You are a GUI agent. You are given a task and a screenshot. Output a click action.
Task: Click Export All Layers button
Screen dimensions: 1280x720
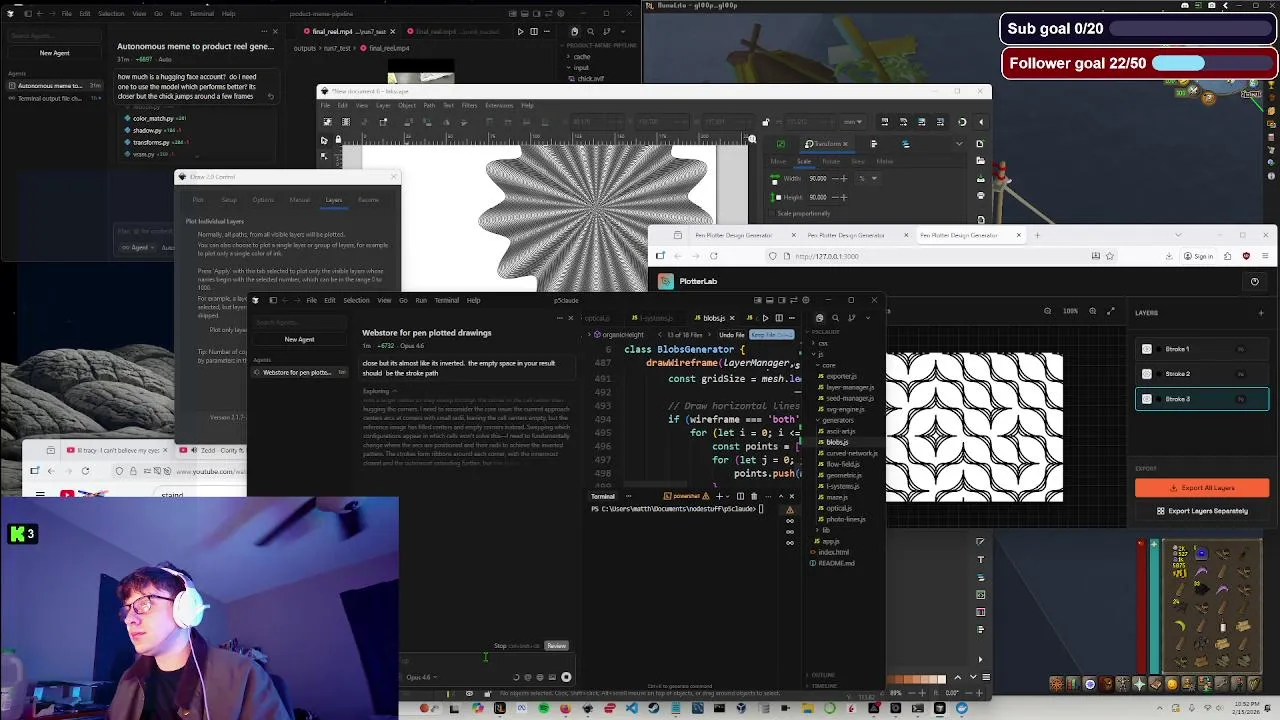(1202, 488)
